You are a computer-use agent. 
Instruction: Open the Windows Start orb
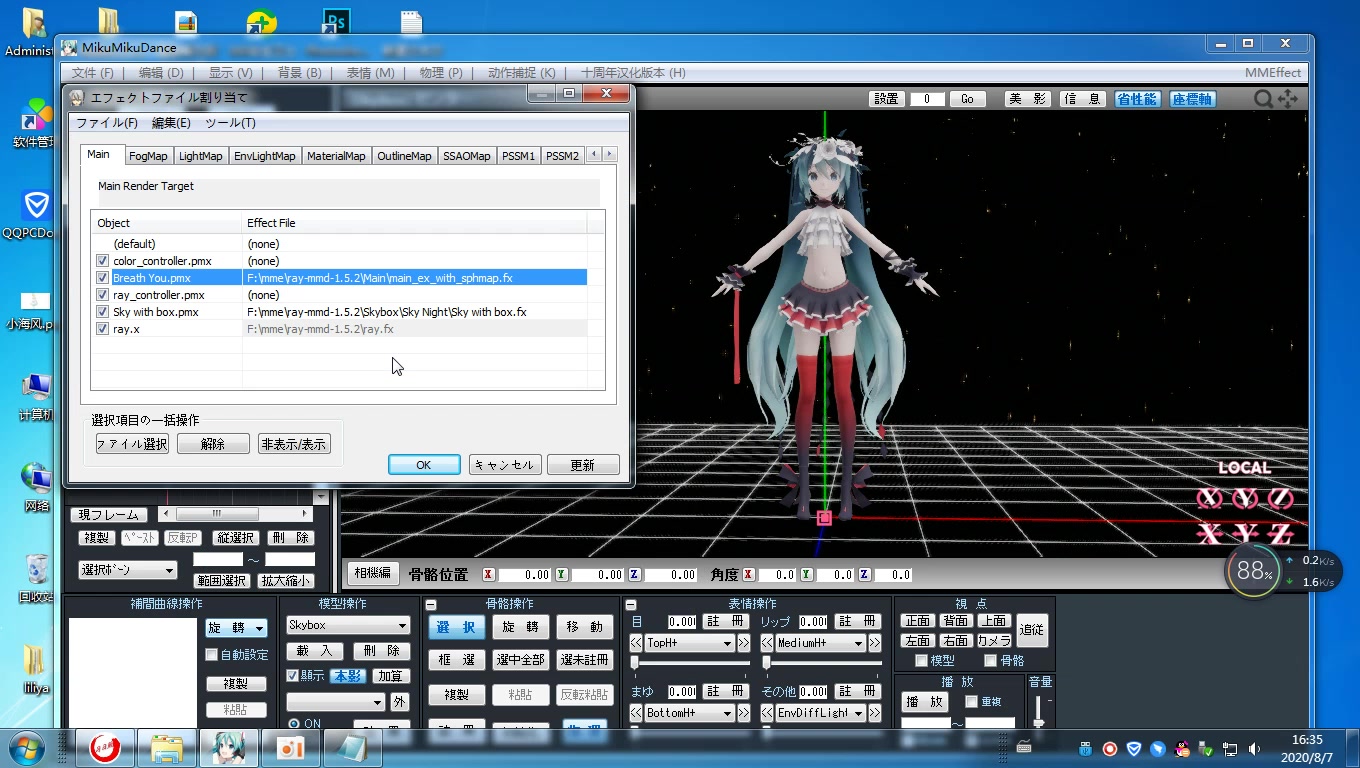click(x=26, y=748)
